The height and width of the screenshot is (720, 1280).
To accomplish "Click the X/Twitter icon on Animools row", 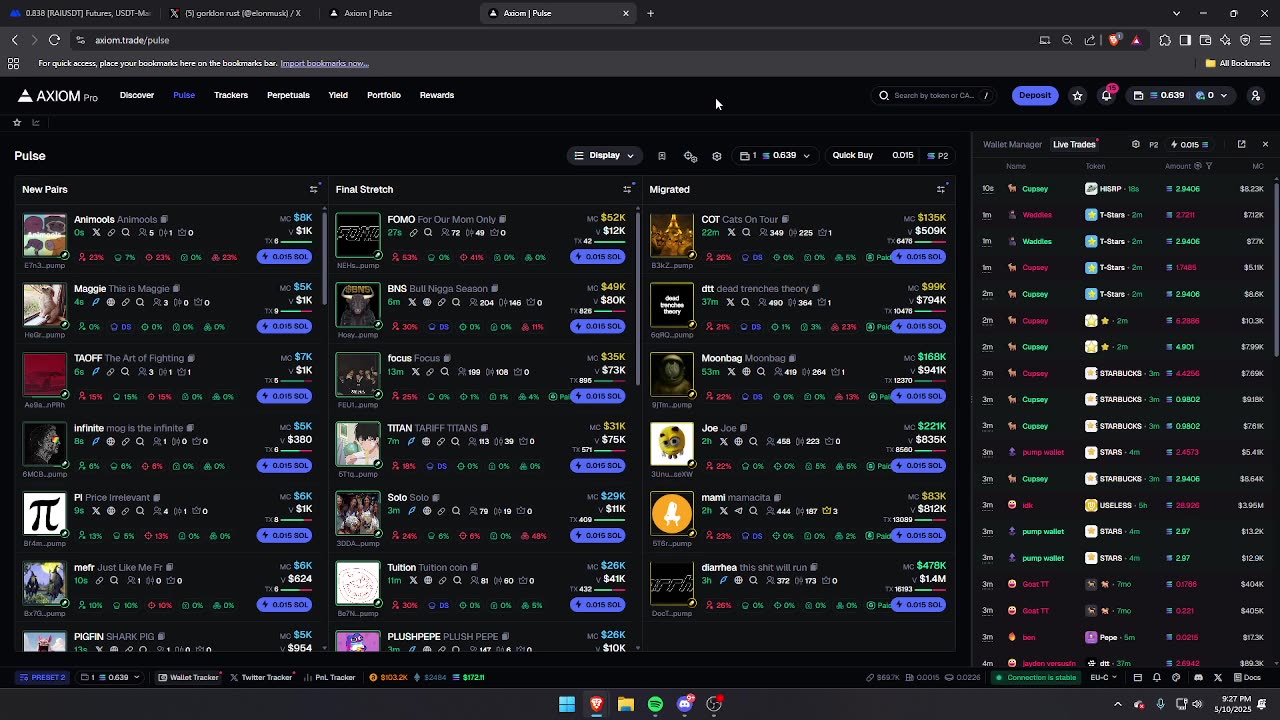I will click(x=96, y=233).
